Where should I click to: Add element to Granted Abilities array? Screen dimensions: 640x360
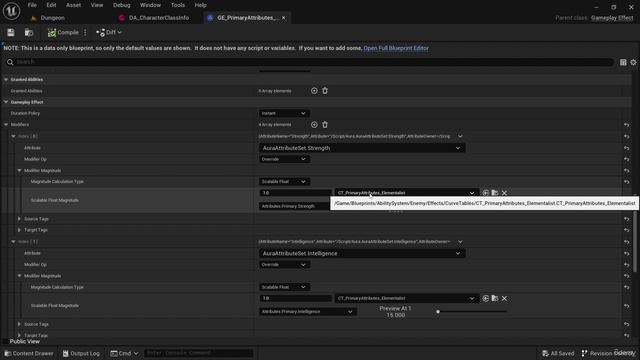coord(314,91)
